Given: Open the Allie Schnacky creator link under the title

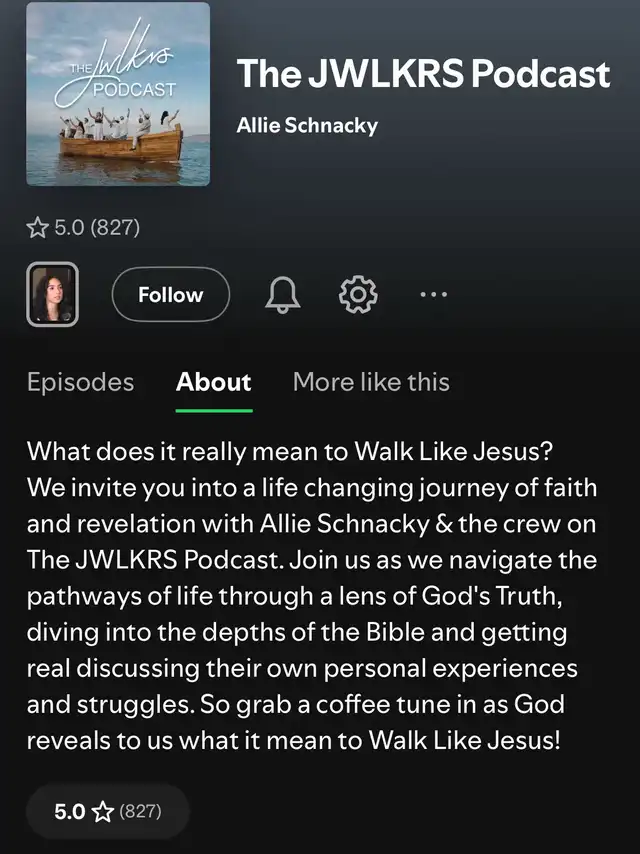Looking at the screenshot, I should pyautogui.click(x=306, y=125).
